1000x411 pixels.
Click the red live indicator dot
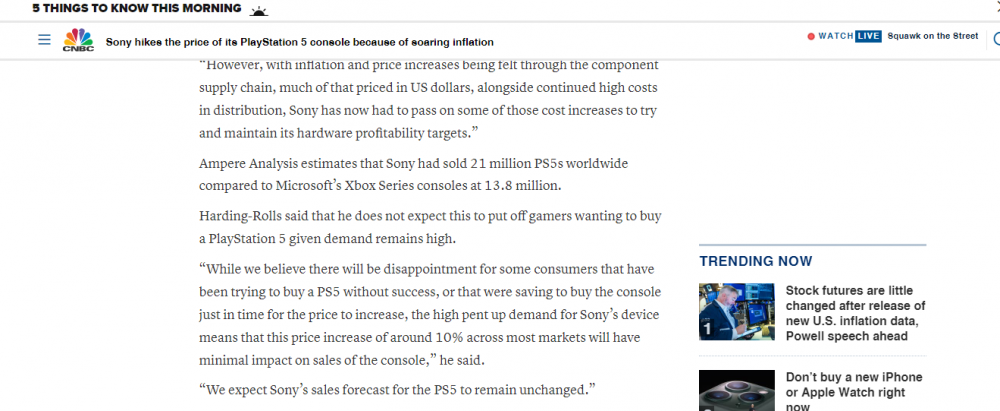811,37
